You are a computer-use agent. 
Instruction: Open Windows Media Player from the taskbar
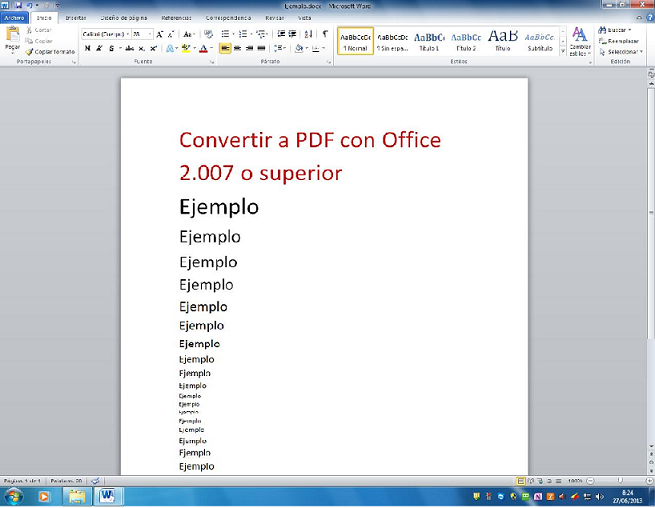click(43, 496)
